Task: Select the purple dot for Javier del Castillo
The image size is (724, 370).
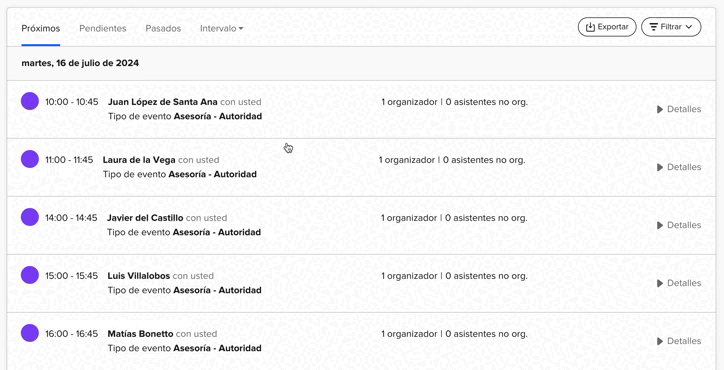Action: [x=30, y=217]
